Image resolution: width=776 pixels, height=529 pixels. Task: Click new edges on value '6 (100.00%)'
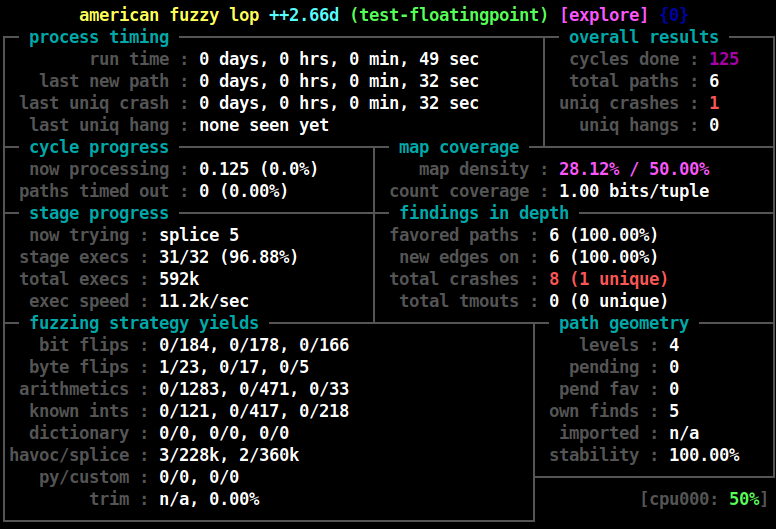point(604,257)
